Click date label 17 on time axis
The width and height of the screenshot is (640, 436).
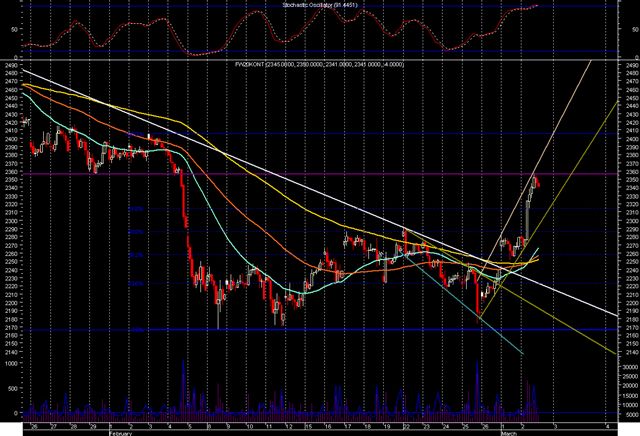point(348,427)
